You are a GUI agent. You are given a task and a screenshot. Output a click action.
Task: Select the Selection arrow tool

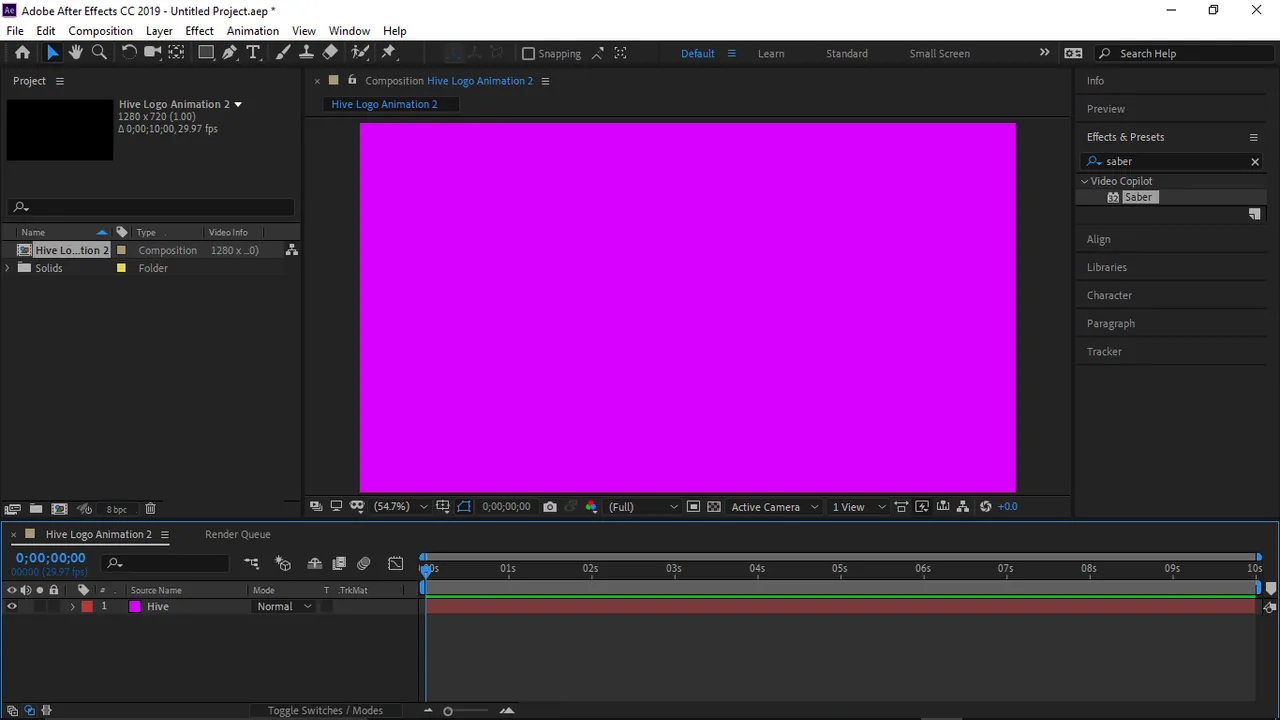click(x=53, y=53)
